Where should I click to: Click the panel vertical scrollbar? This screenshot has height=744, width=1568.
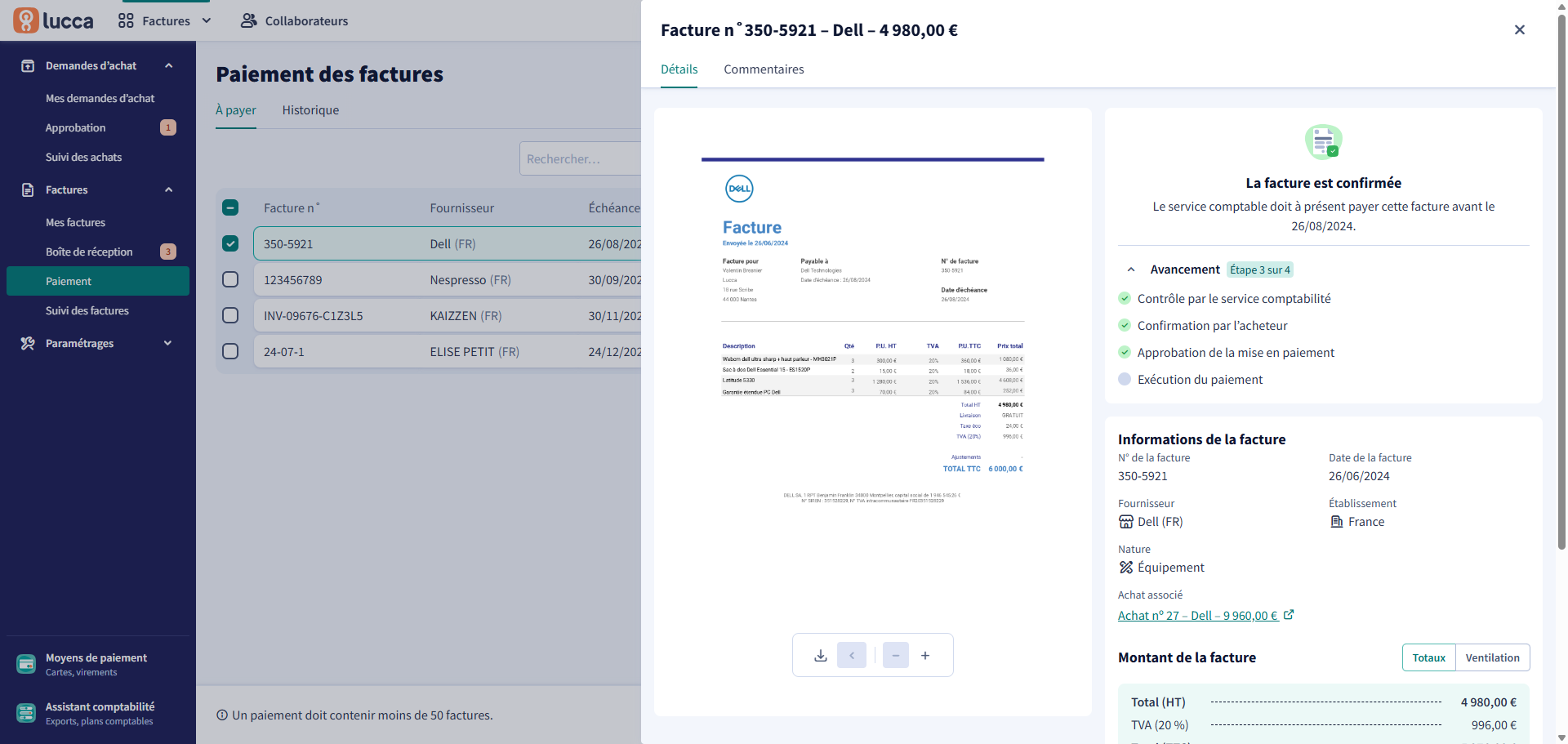[1561, 282]
